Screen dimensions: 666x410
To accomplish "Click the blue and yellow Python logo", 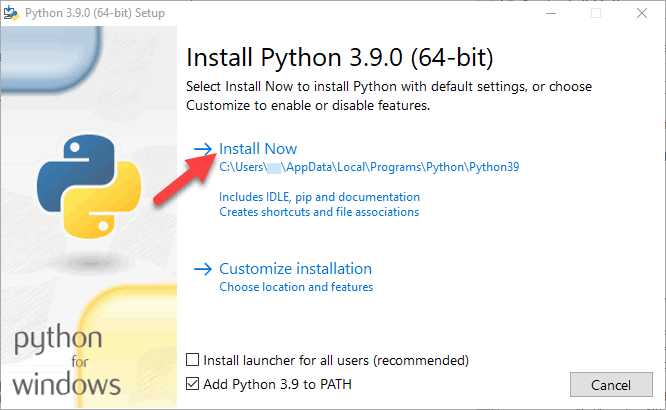I will [89, 186].
